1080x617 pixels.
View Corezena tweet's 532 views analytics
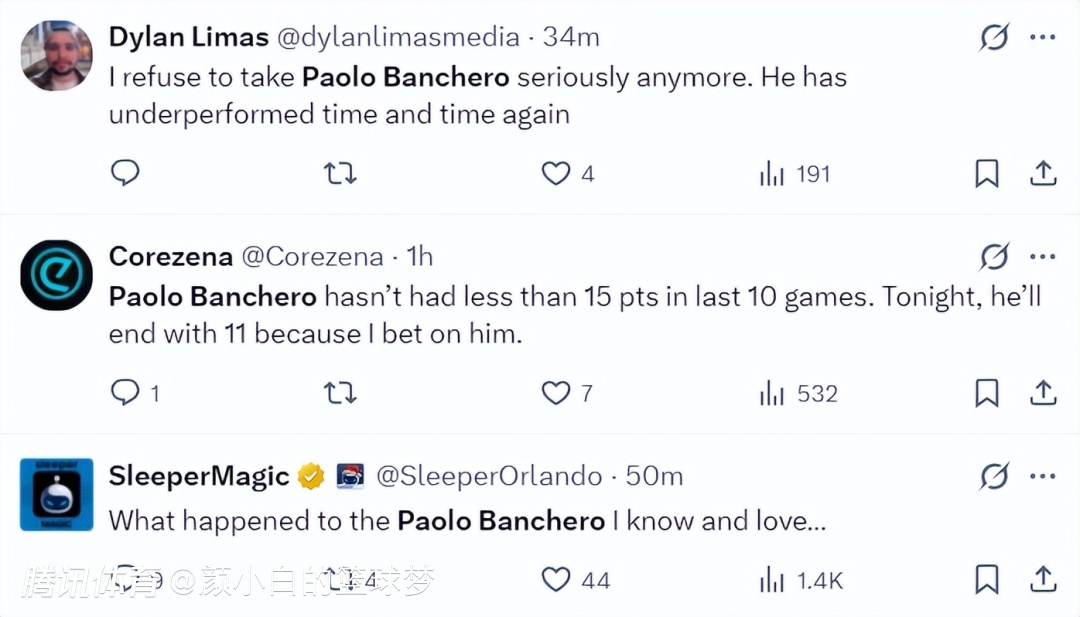click(797, 393)
